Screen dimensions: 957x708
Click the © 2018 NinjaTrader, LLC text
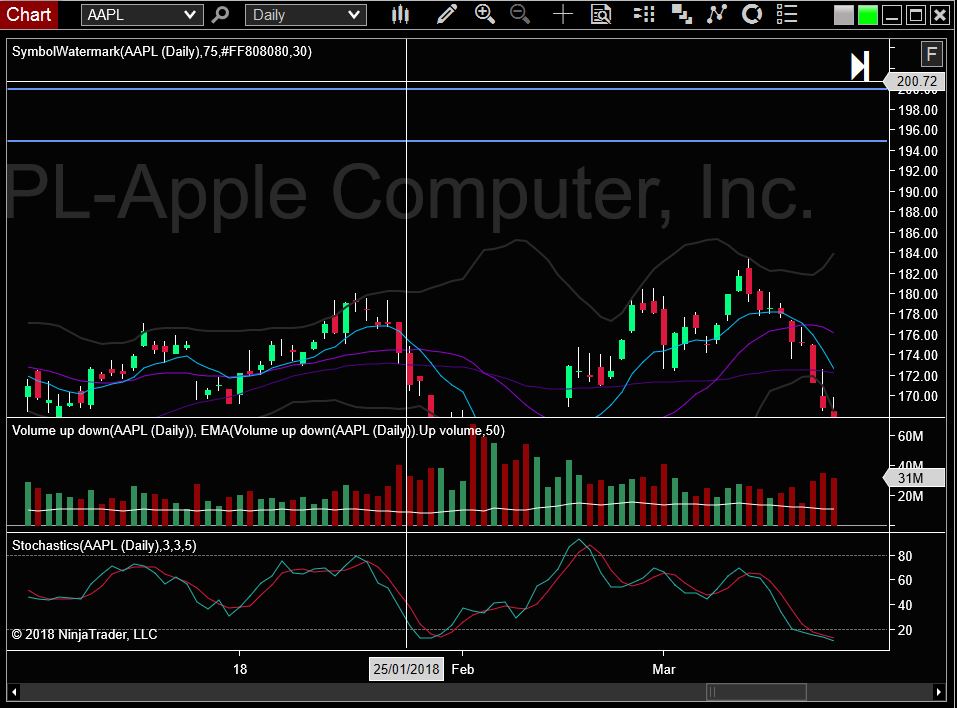click(x=84, y=635)
